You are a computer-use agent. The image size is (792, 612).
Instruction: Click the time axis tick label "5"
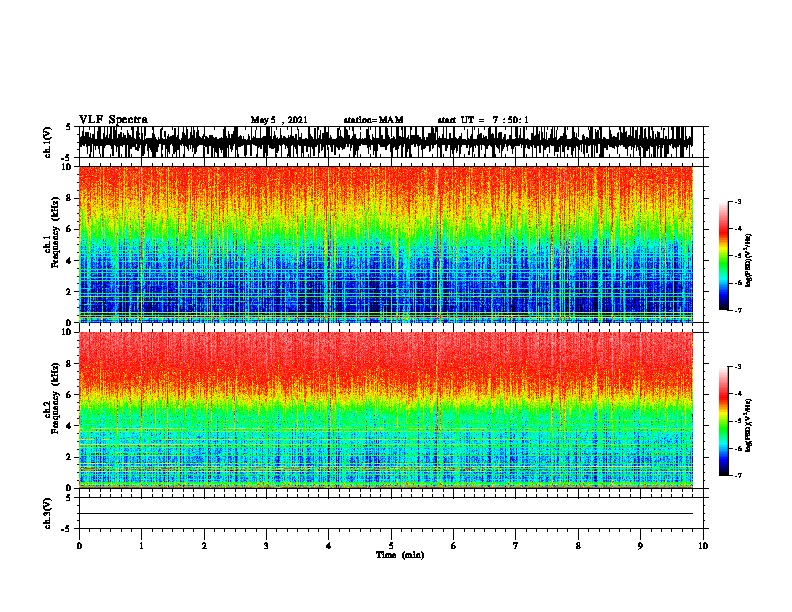pyautogui.click(x=391, y=545)
